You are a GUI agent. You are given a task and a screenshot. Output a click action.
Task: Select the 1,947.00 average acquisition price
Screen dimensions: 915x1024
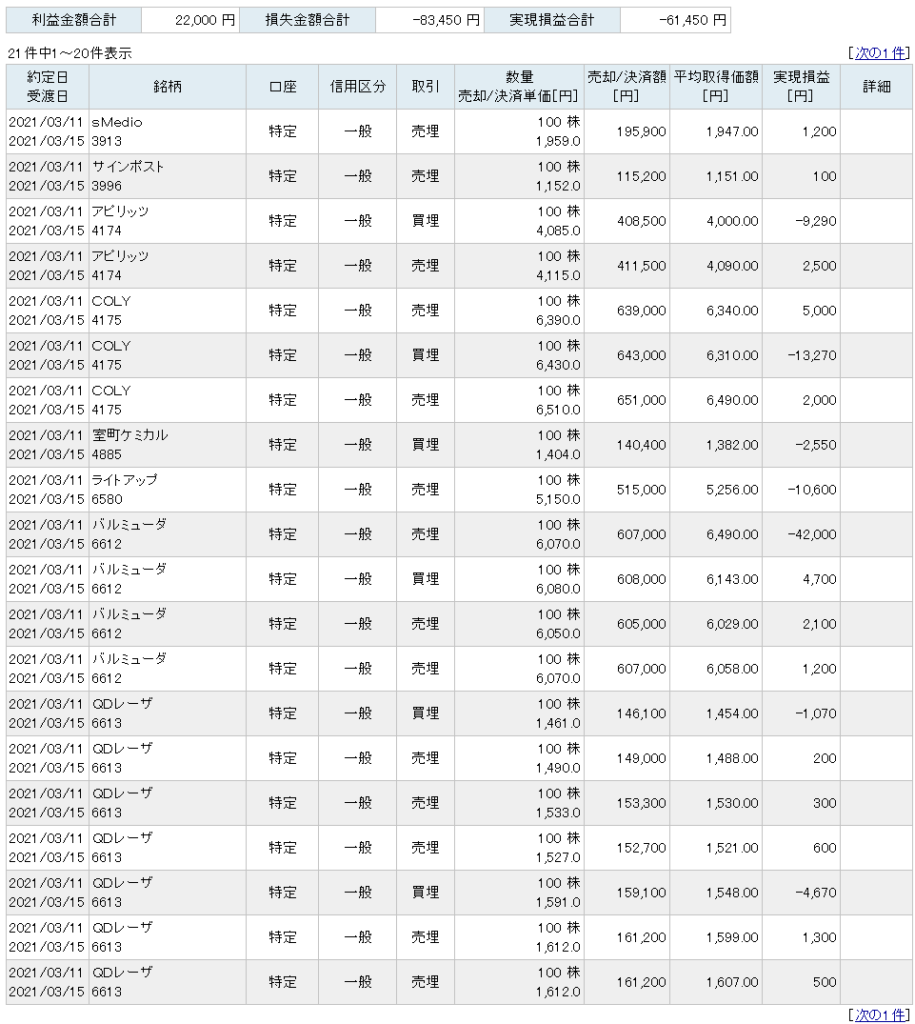click(732, 132)
